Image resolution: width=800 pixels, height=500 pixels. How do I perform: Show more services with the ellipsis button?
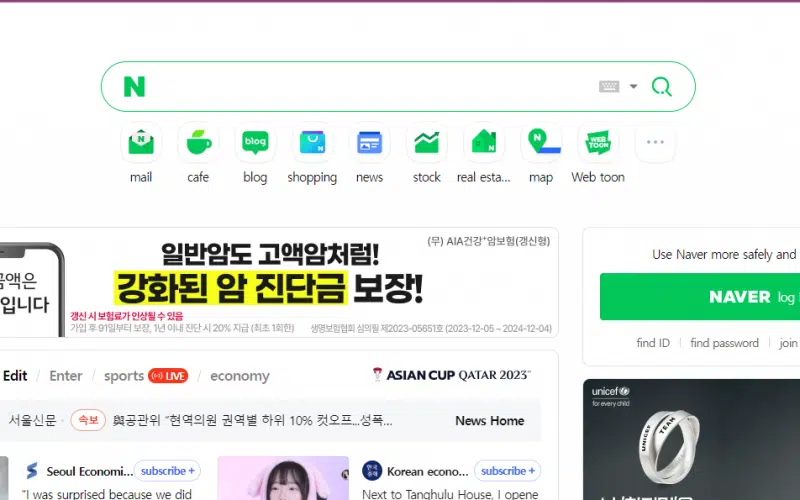[x=655, y=143]
